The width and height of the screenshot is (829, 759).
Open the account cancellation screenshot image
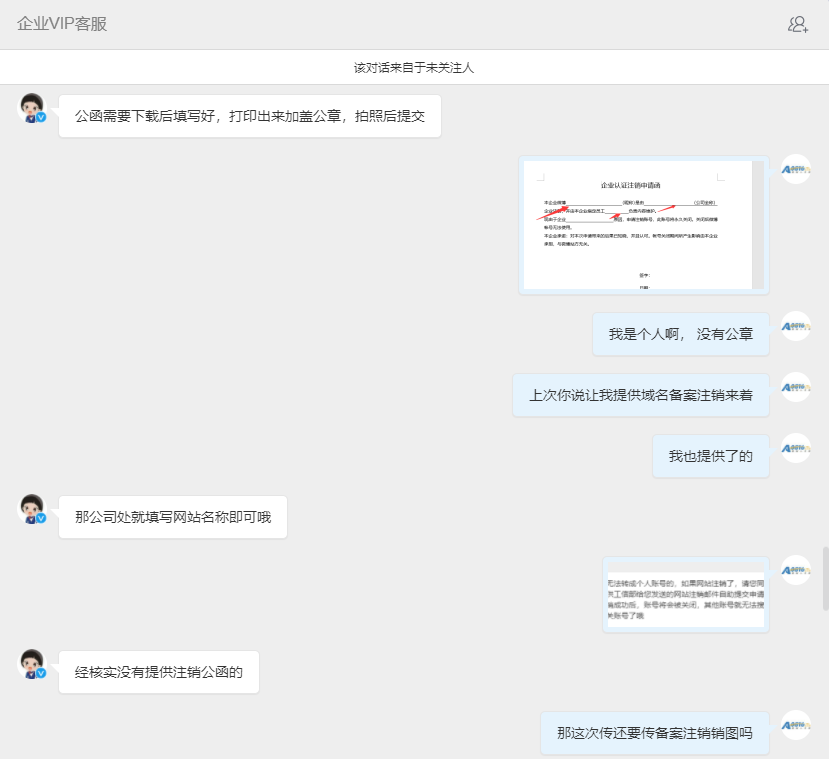(x=686, y=595)
